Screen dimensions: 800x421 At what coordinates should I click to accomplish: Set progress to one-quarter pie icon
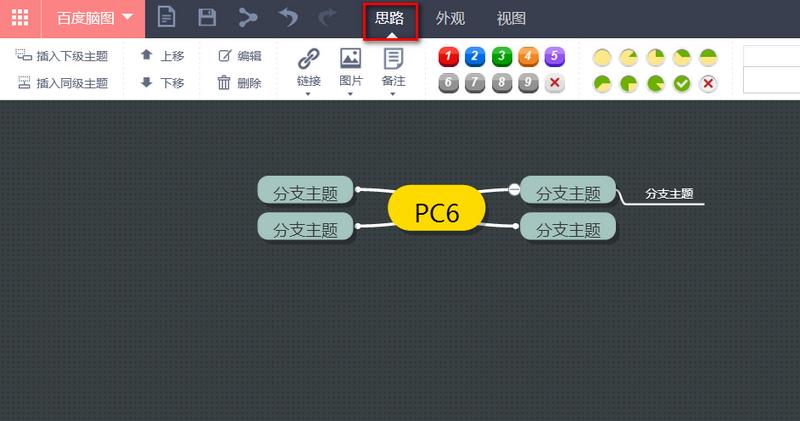click(655, 58)
